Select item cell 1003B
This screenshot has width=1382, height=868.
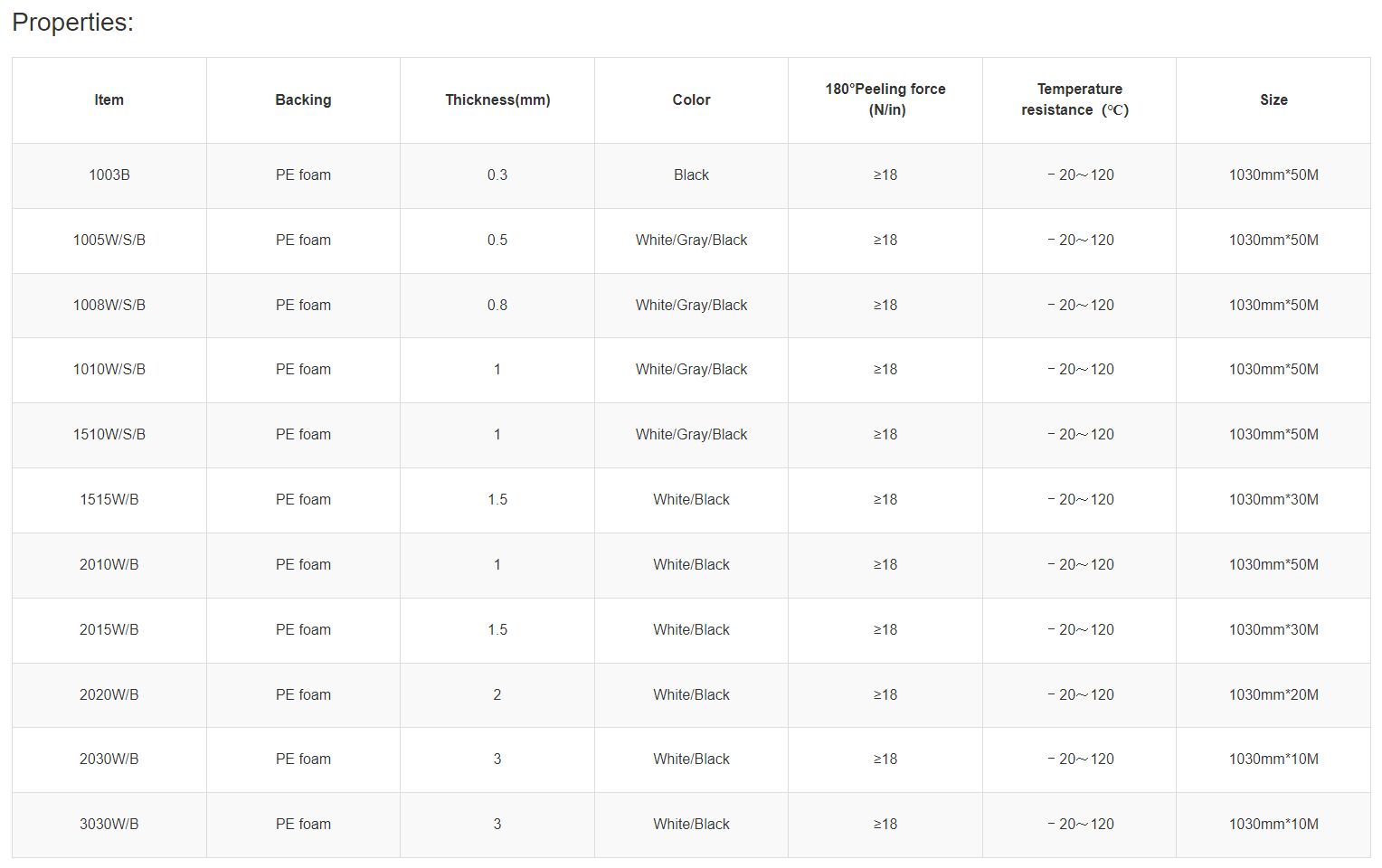109,175
